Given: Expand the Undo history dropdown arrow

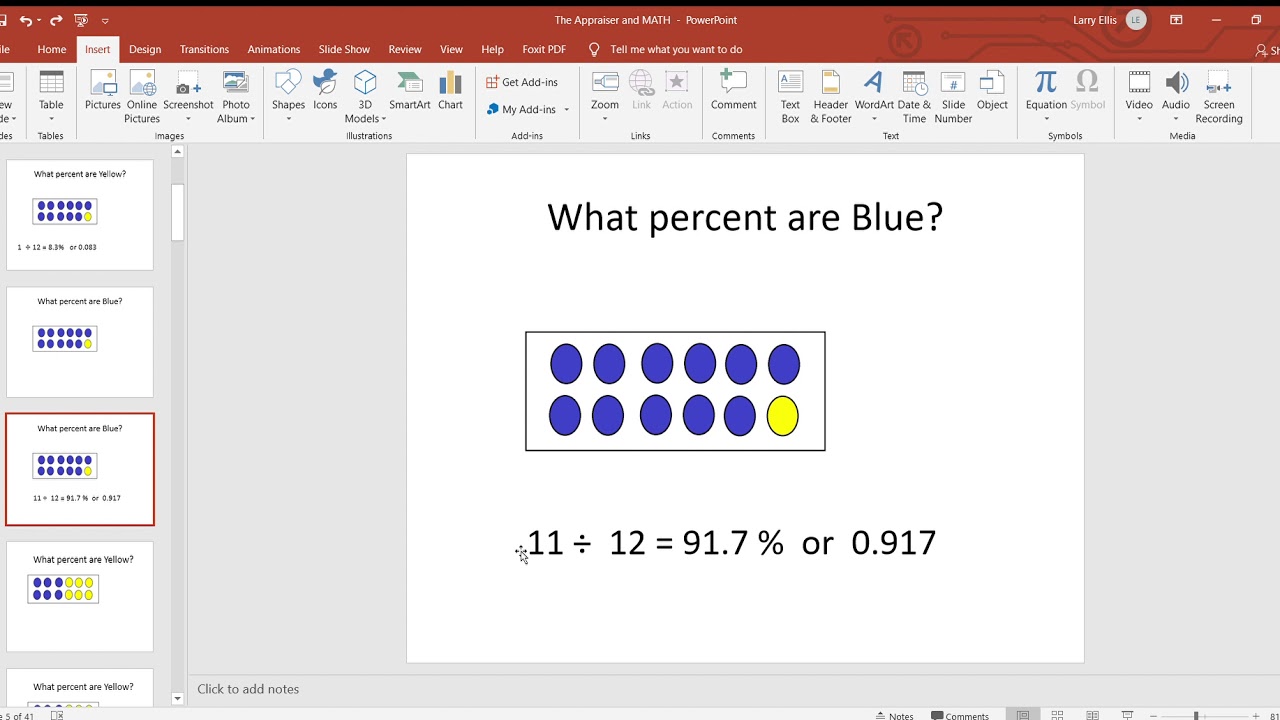Looking at the screenshot, I should tap(39, 20).
